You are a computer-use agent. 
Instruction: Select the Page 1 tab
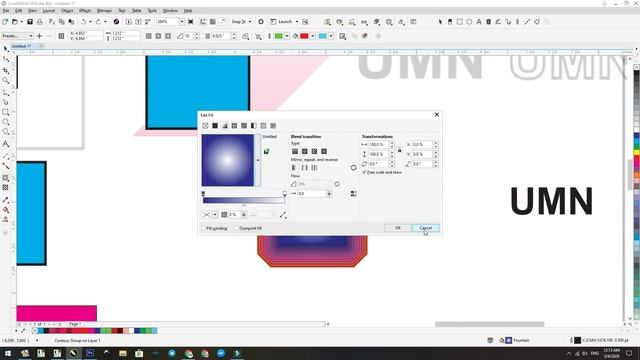pyautogui.click(x=75, y=324)
